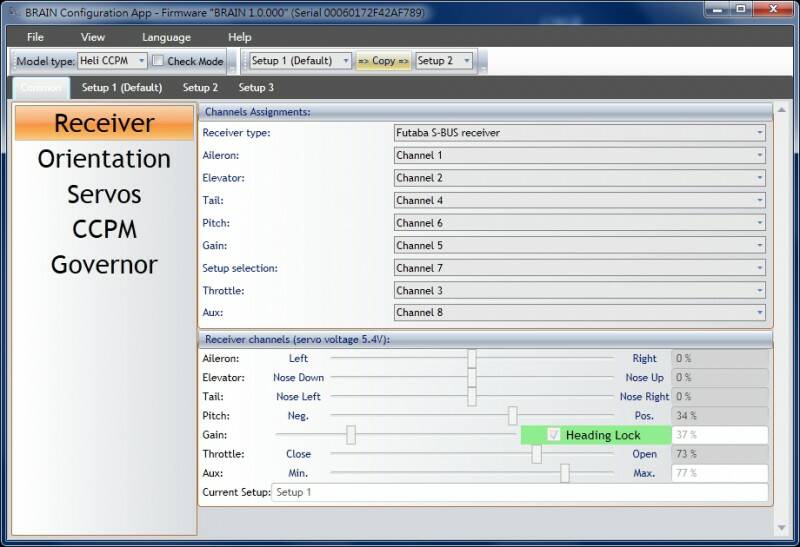
Task: Open the copy source Setup 1 dropdown
Action: point(300,61)
